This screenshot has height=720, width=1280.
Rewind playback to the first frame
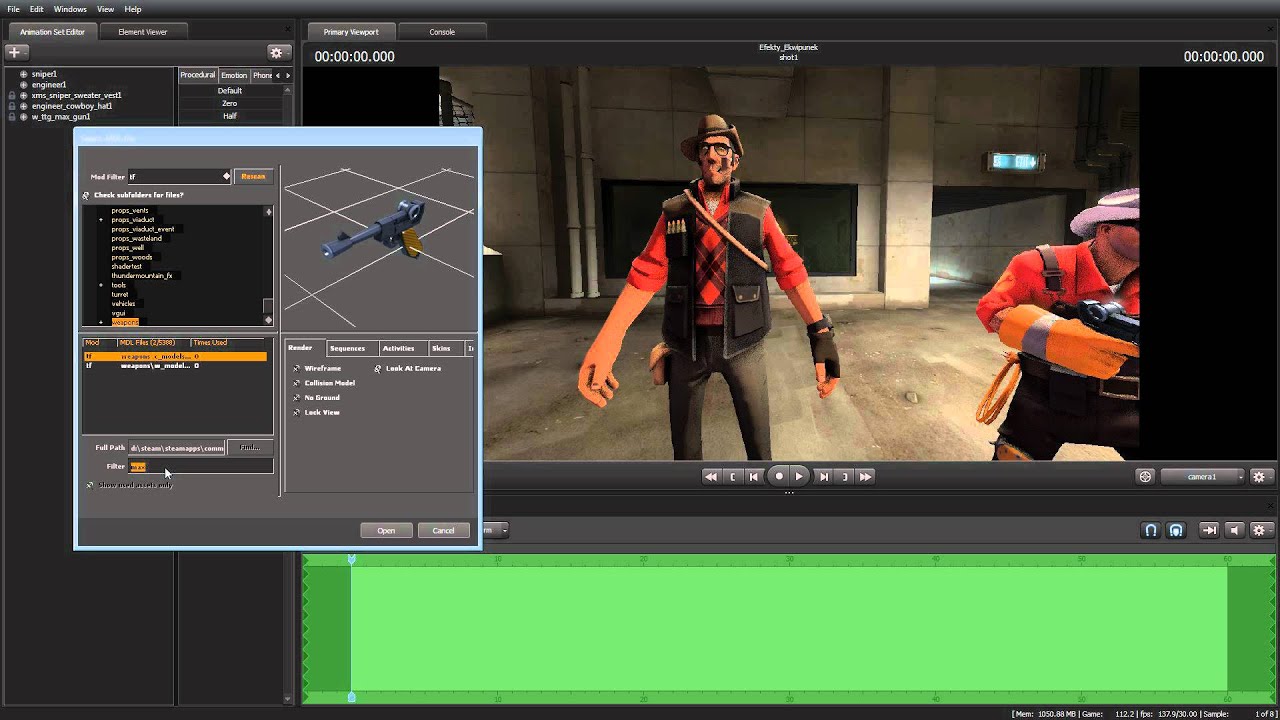(710, 477)
